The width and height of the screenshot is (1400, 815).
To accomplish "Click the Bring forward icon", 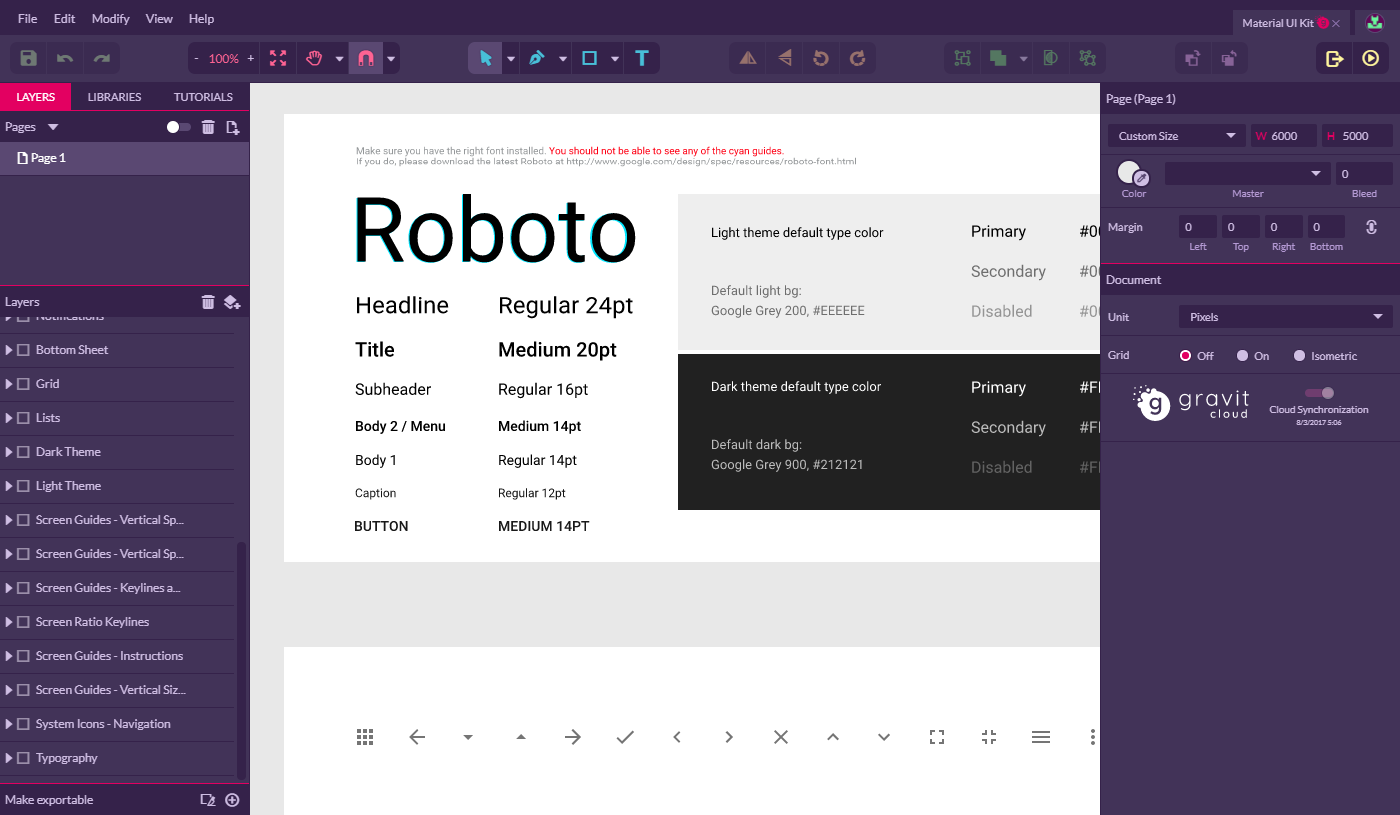I will point(1192,59).
